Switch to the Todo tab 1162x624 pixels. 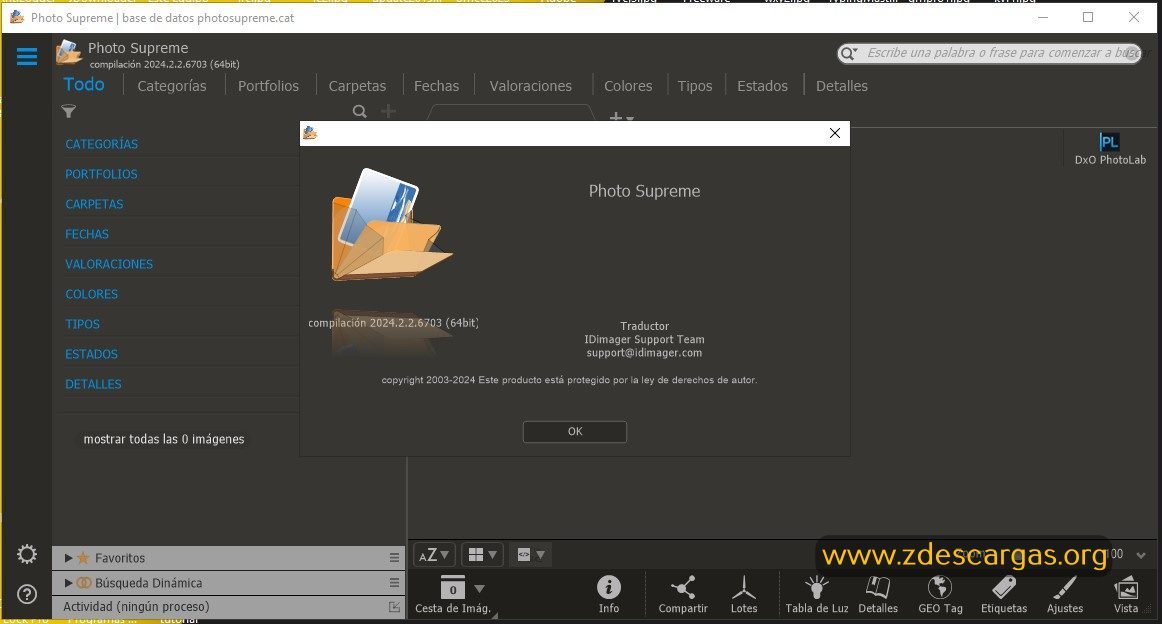84,84
